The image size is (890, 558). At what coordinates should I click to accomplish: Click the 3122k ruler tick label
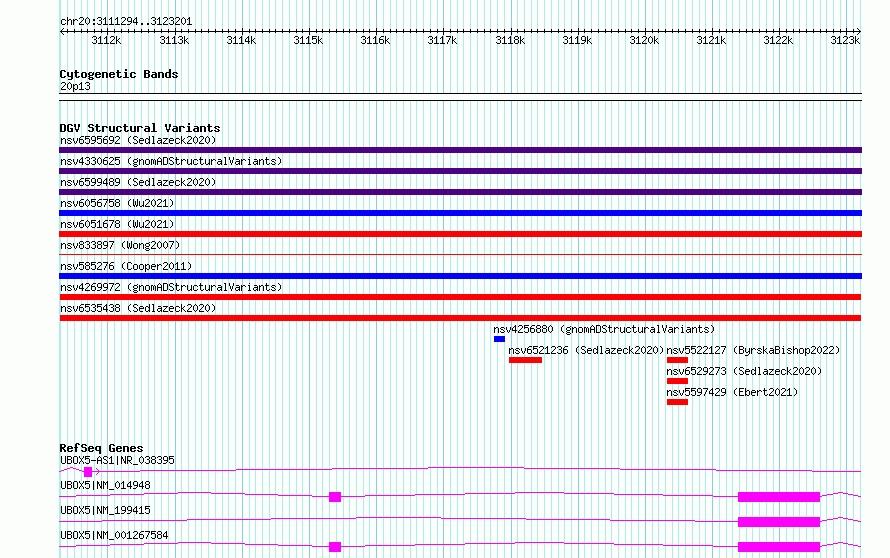(778, 40)
